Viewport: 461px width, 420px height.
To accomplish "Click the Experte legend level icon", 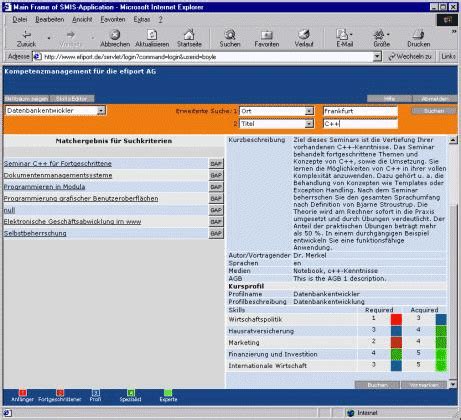I will click(x=168, y=392).
